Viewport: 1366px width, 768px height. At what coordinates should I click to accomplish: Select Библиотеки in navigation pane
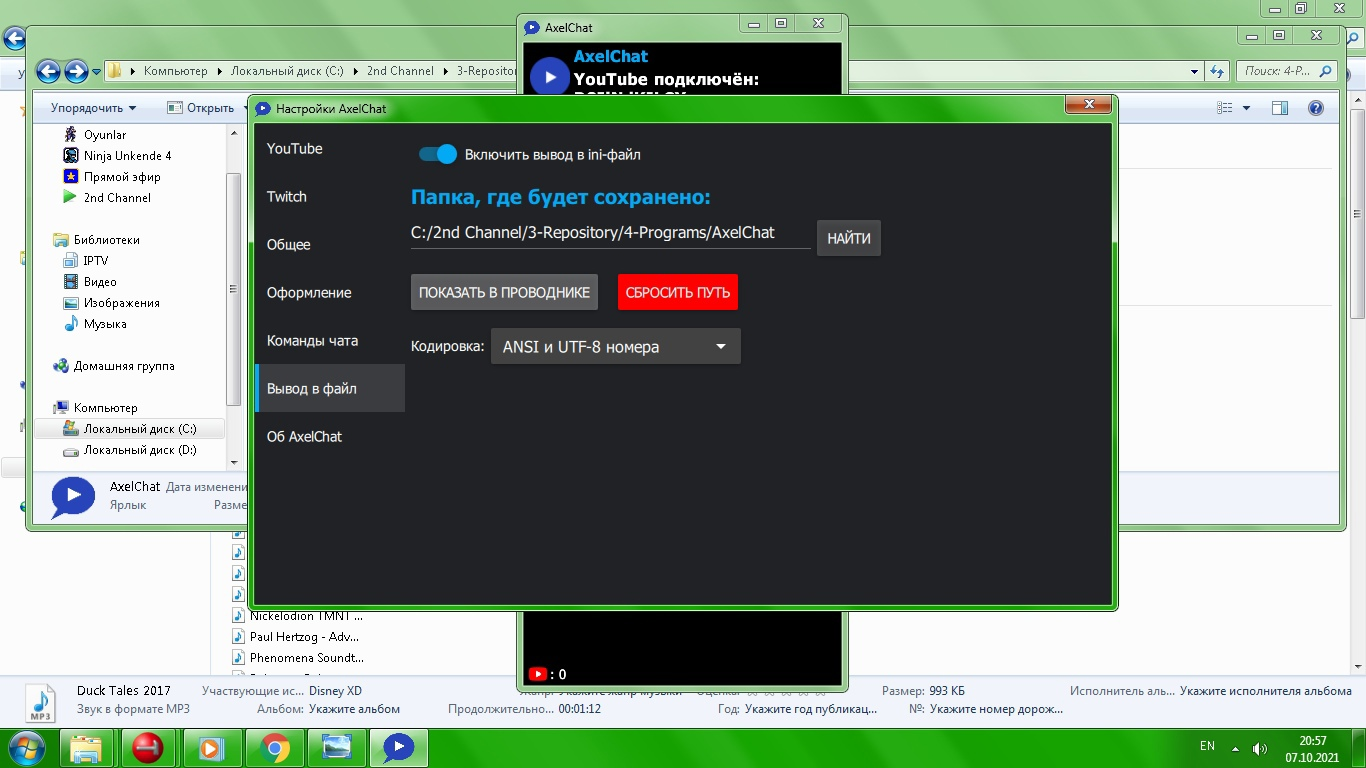coord(97,240)
